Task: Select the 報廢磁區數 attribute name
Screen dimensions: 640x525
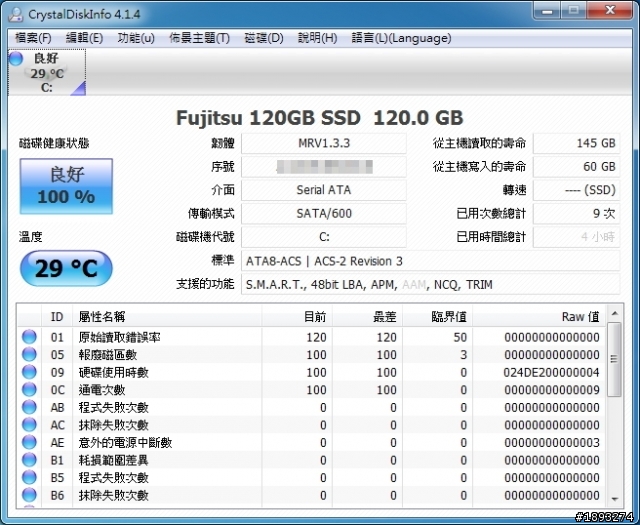Action: 108,355
